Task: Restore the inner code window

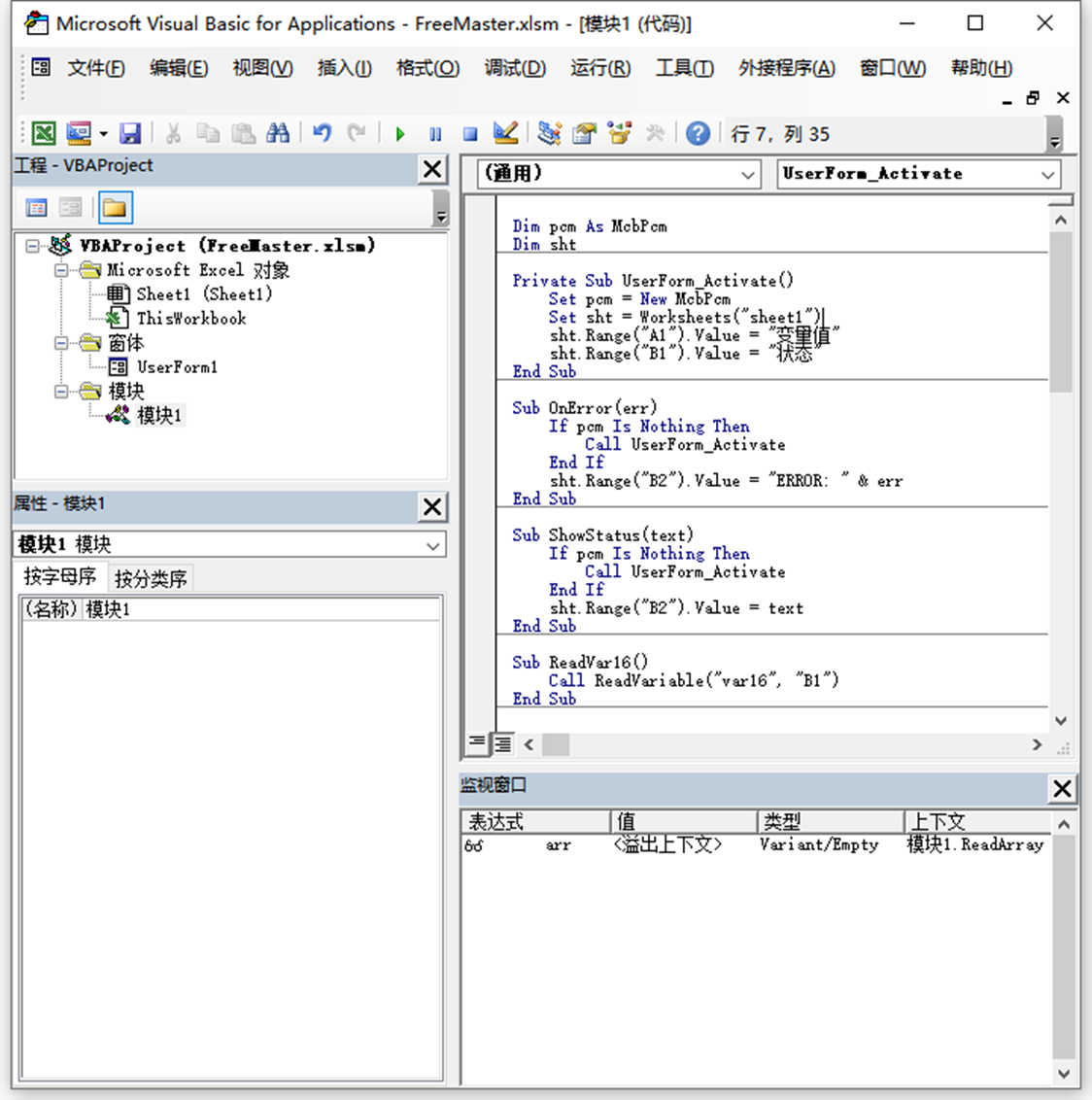Action: coord(1033,98)
